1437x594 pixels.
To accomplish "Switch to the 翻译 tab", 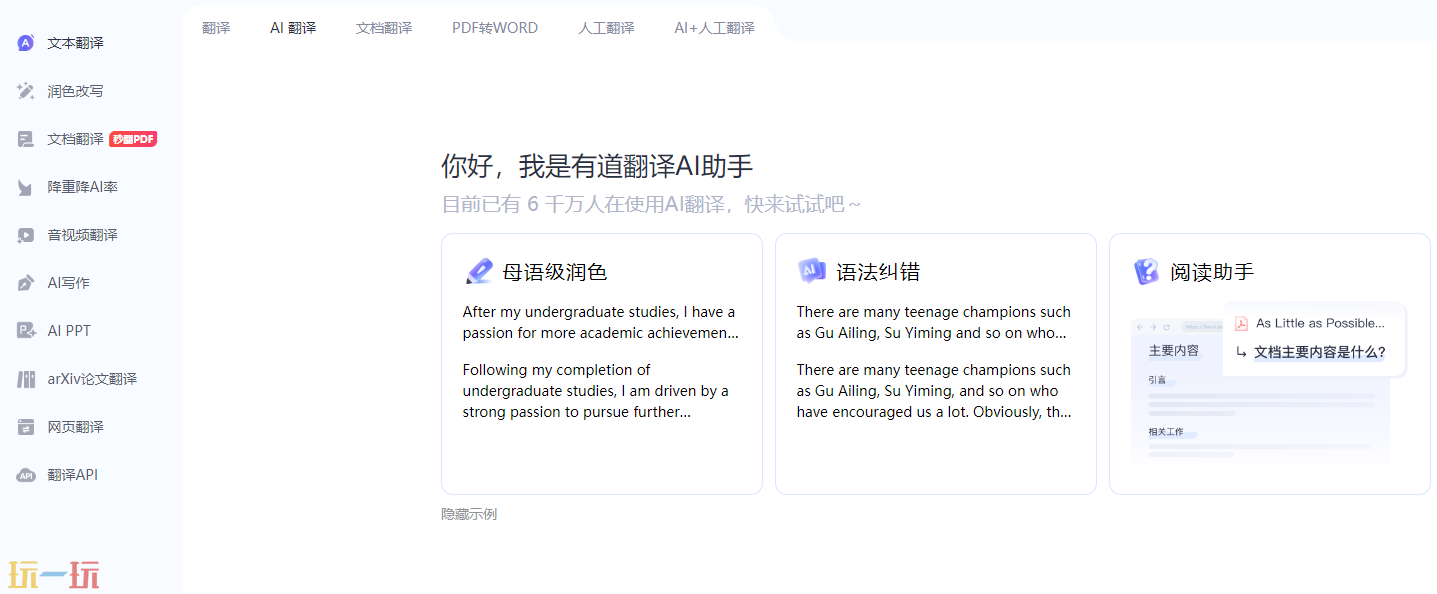I will (216, 28).
